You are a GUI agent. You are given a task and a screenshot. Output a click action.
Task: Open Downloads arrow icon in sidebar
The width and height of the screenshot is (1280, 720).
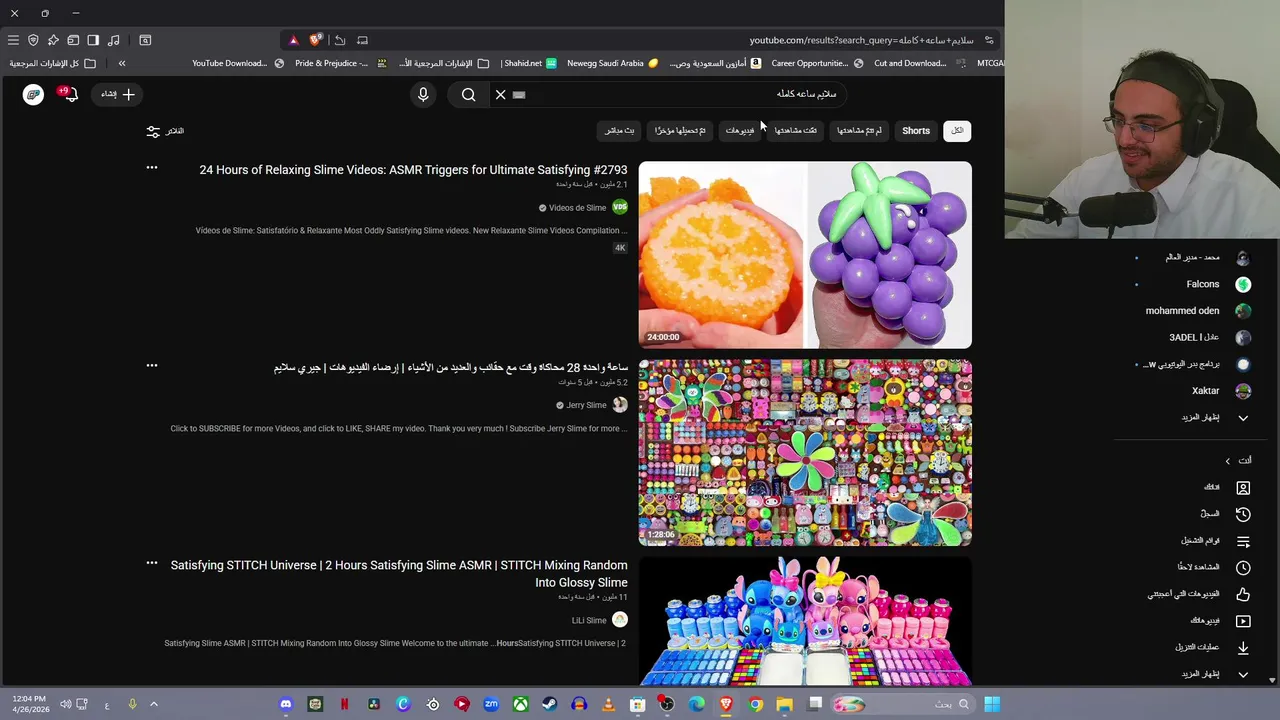1243,648
